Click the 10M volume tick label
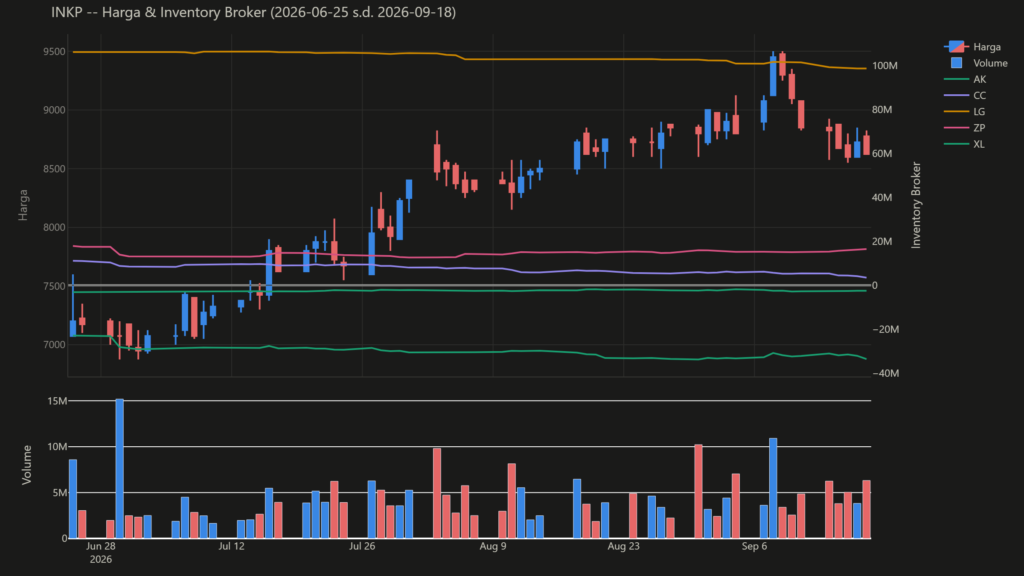1024x576 pixels. point(57,447)
